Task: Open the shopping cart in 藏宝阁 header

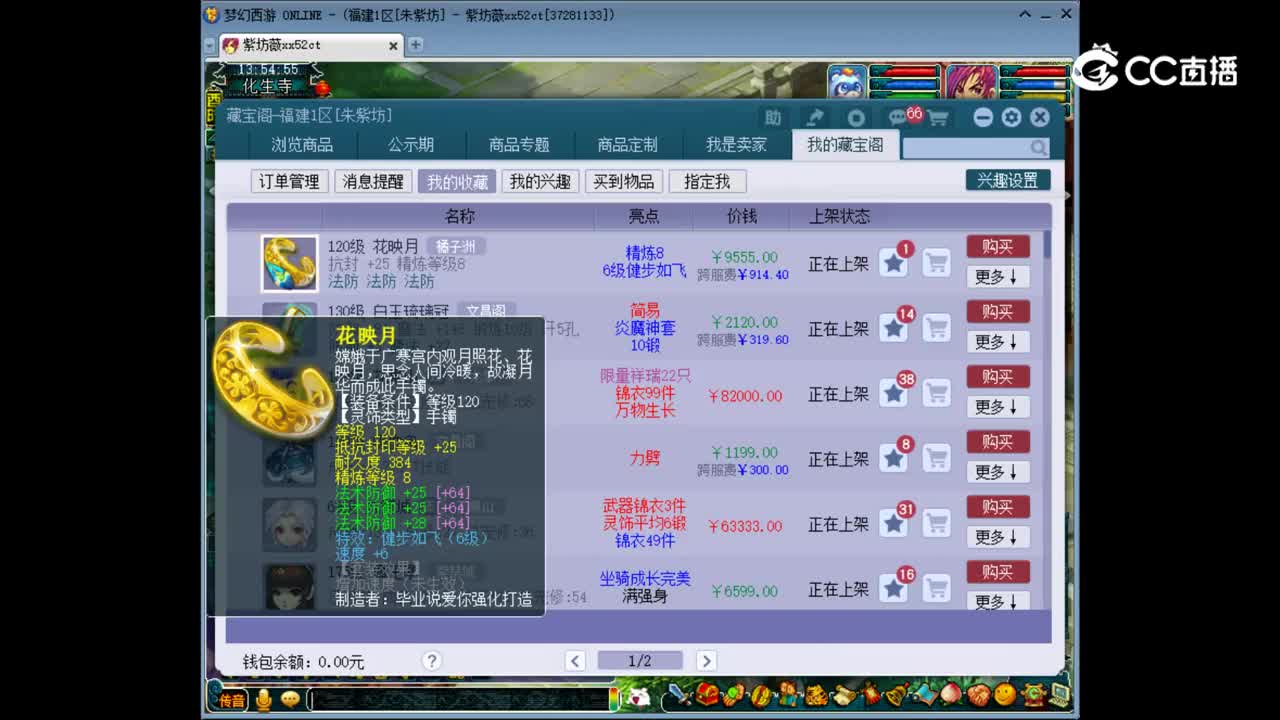Action: pyautogui.click(x=938, y=117)
